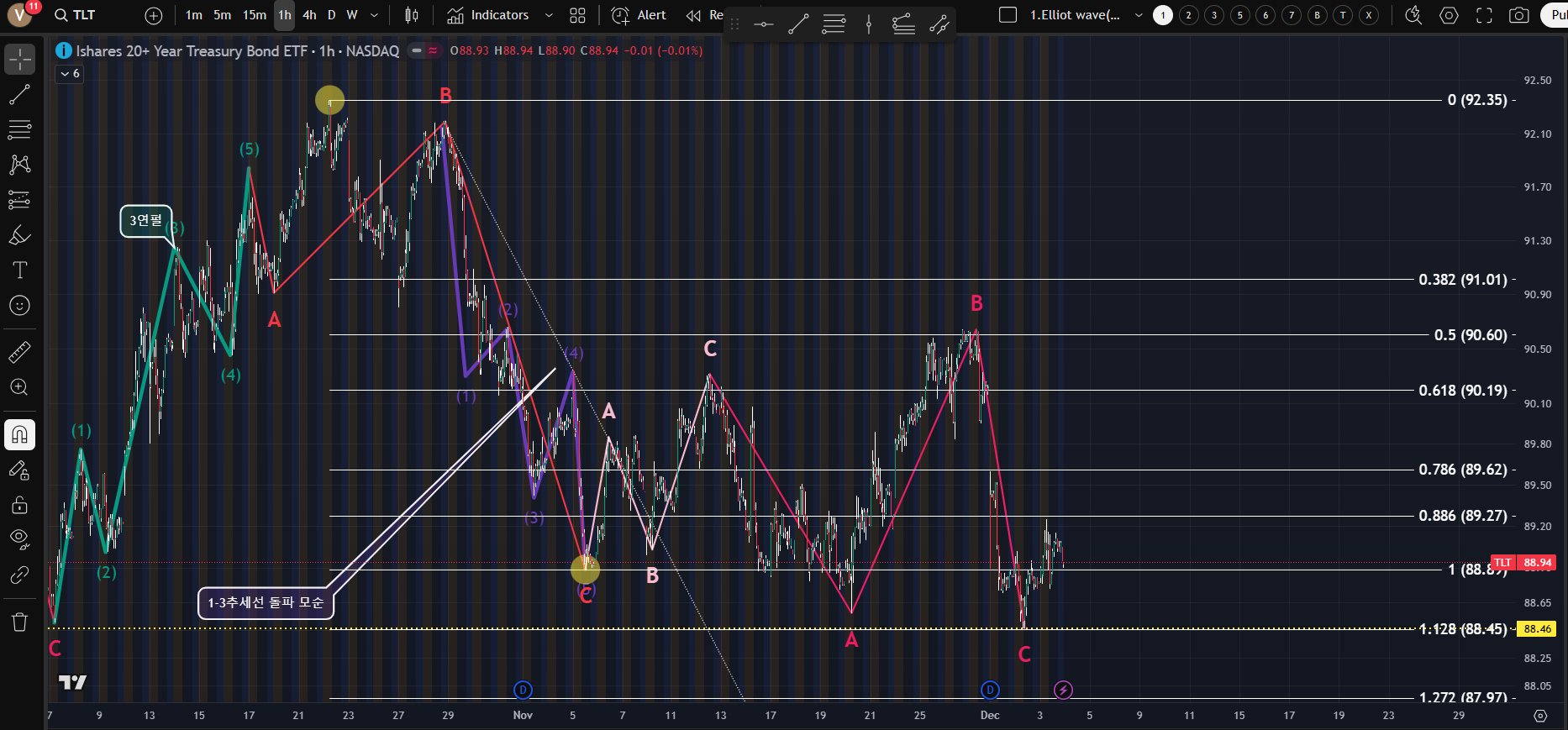Open the Elliot wave layout dropdown
This screenshot has width=1568, height=730.
(1139, 15)
